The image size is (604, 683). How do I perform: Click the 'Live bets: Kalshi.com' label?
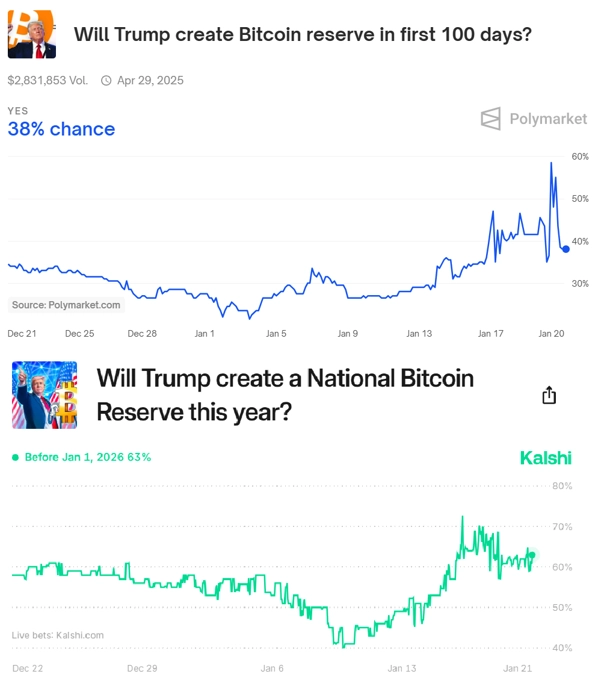(58, 635)
